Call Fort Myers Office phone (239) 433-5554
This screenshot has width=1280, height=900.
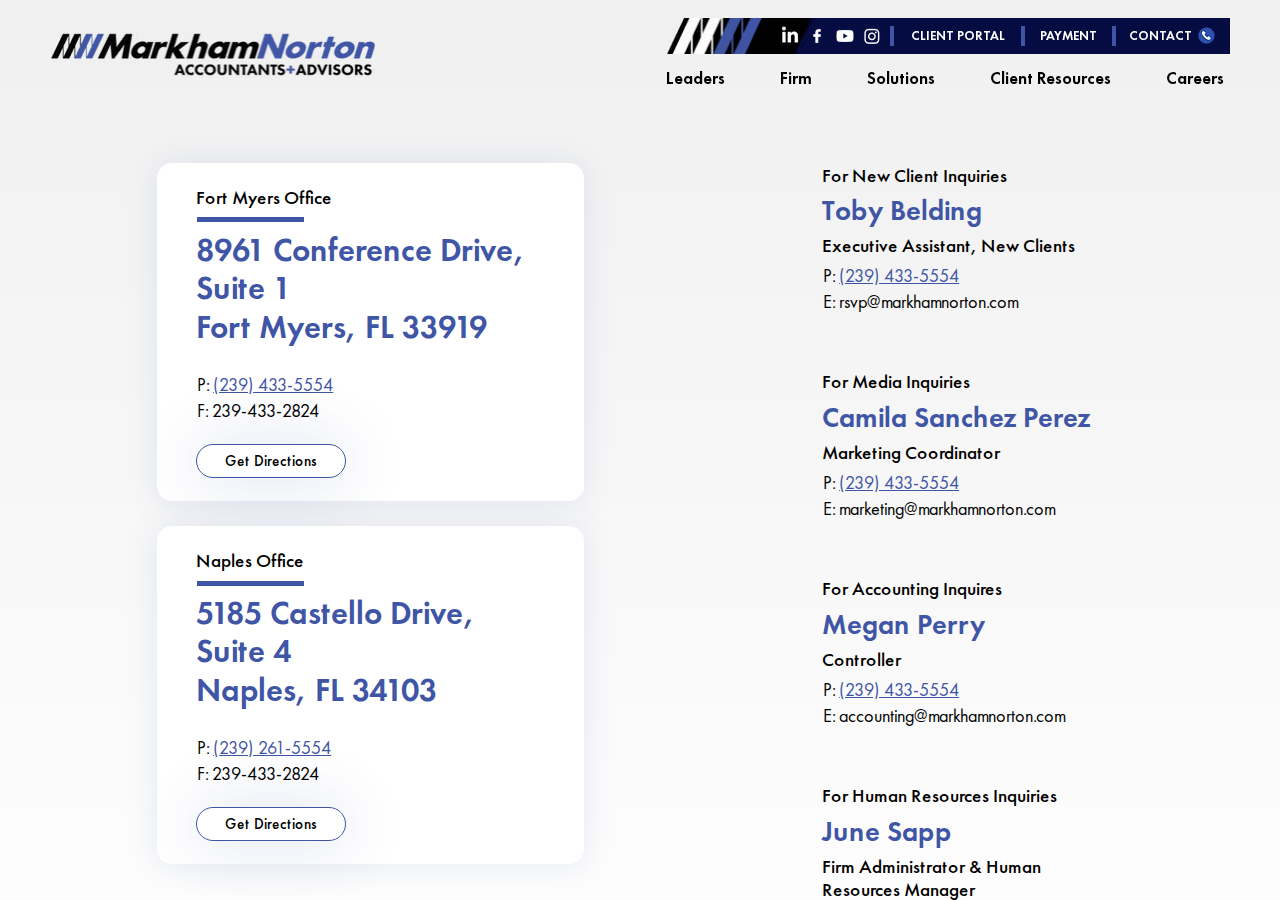coord(273,385)
